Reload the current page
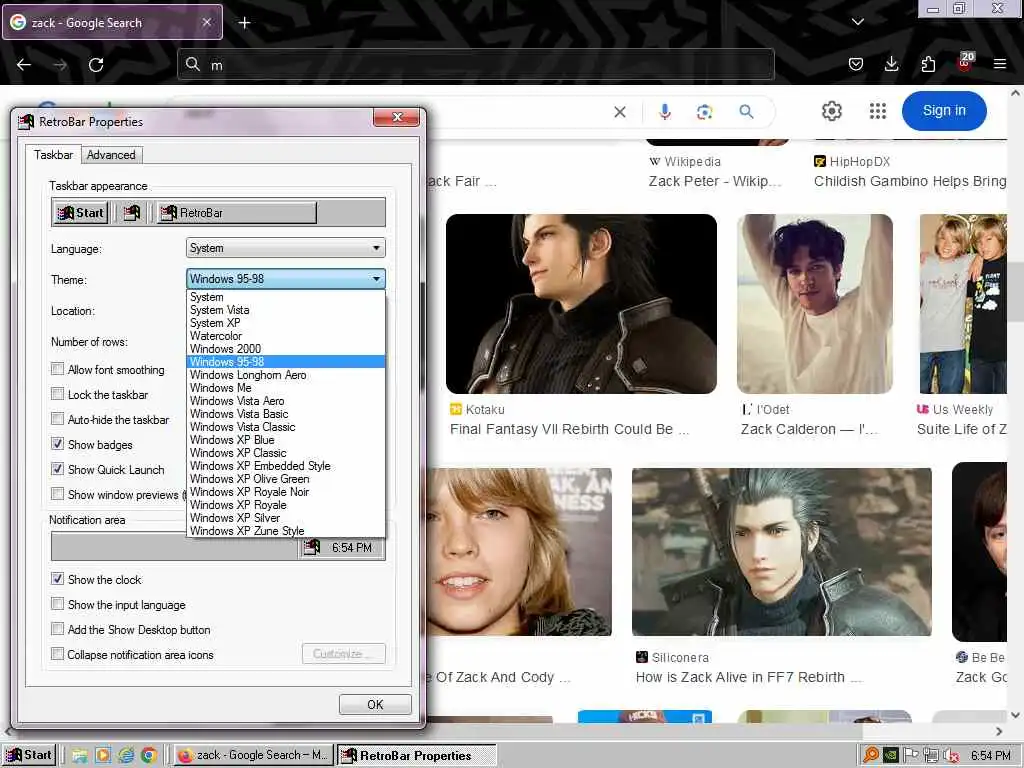The height and width of the screenshot is (768, 1024). tap(96, 65)
